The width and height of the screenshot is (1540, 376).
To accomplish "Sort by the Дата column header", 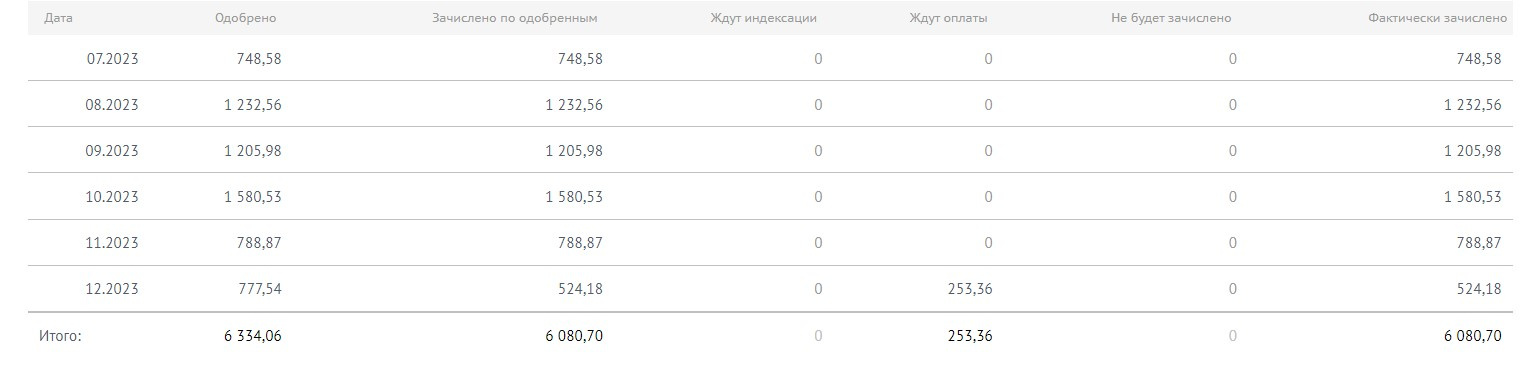I will 58,18.
